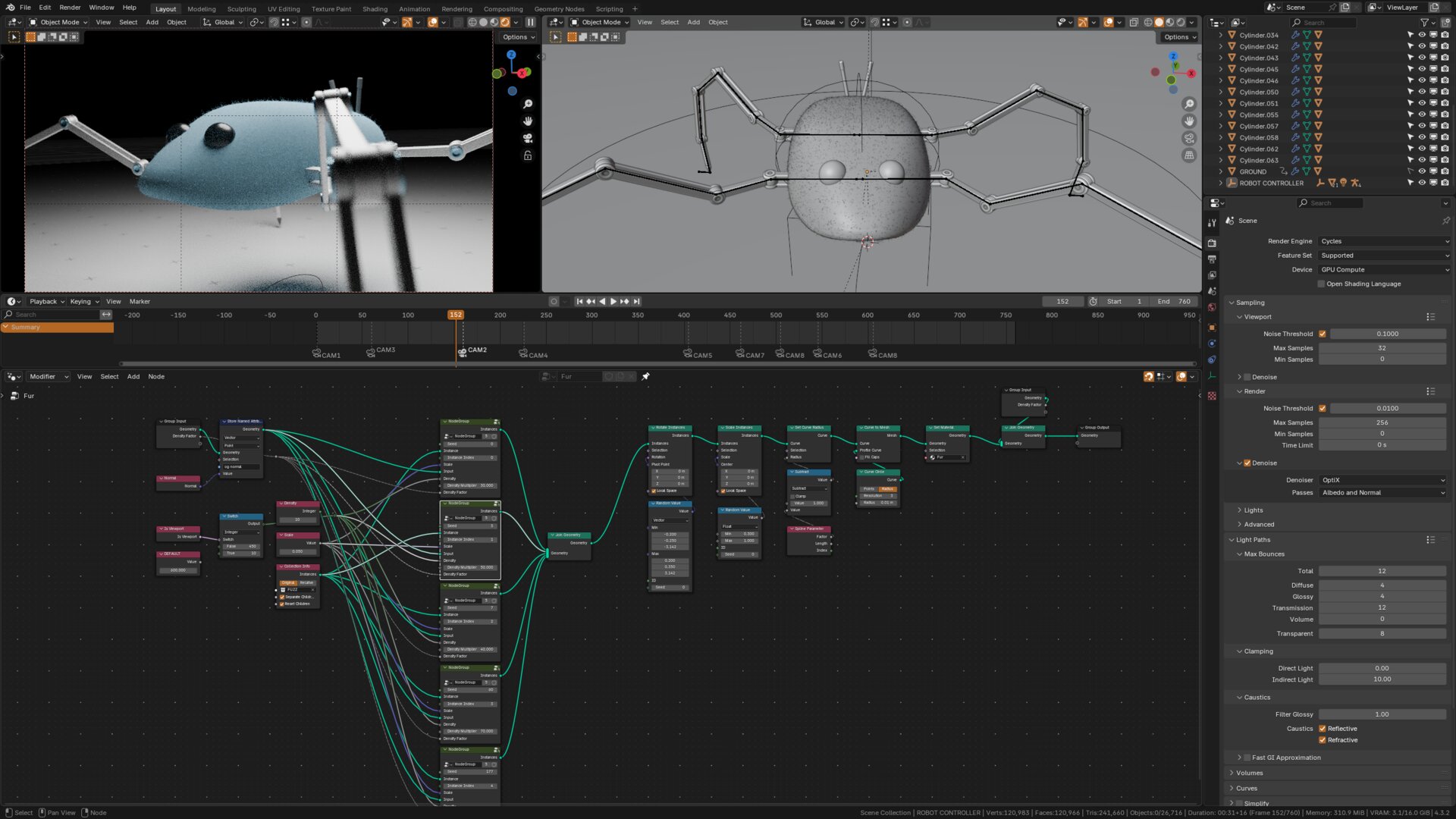Open the Keying popover in timeline
The image size is (1456, 819).
click(84, 301)
